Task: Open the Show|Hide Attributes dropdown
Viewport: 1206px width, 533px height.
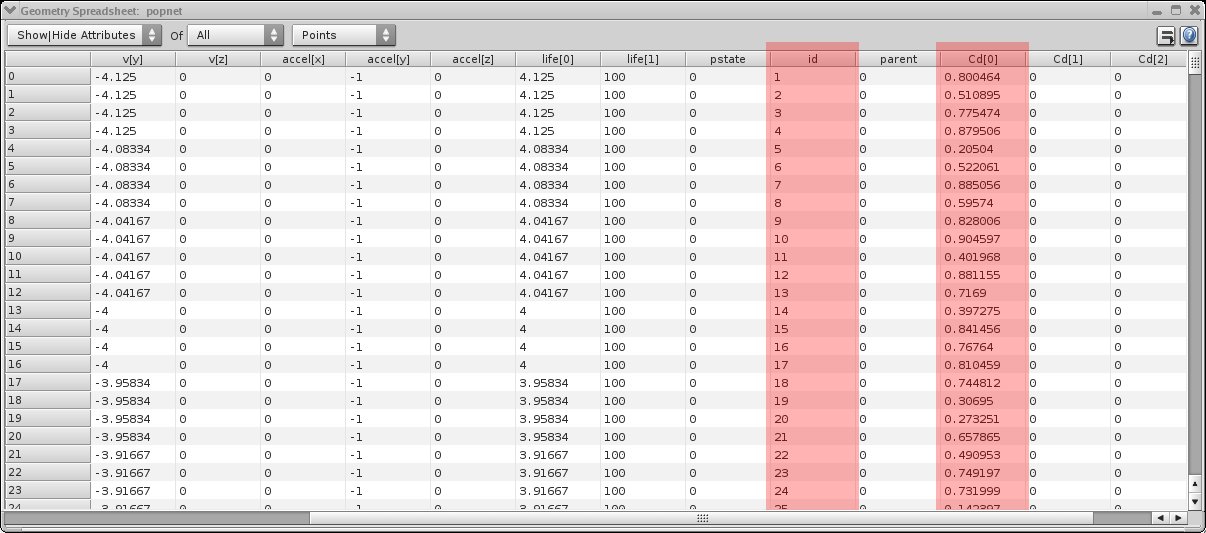Action: (84, 35)
